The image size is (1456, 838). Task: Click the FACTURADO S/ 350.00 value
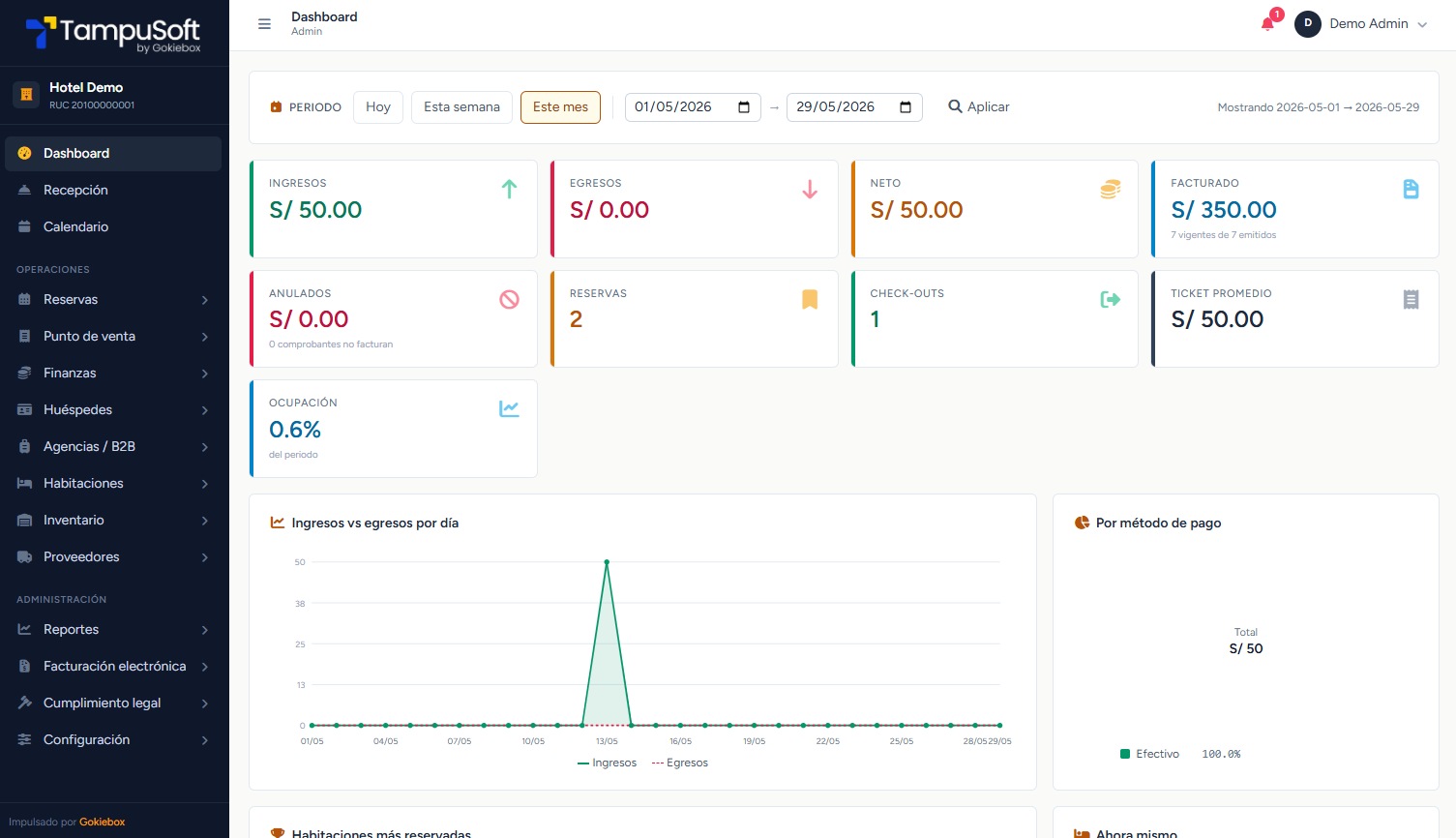click(x=1224, y=210)
